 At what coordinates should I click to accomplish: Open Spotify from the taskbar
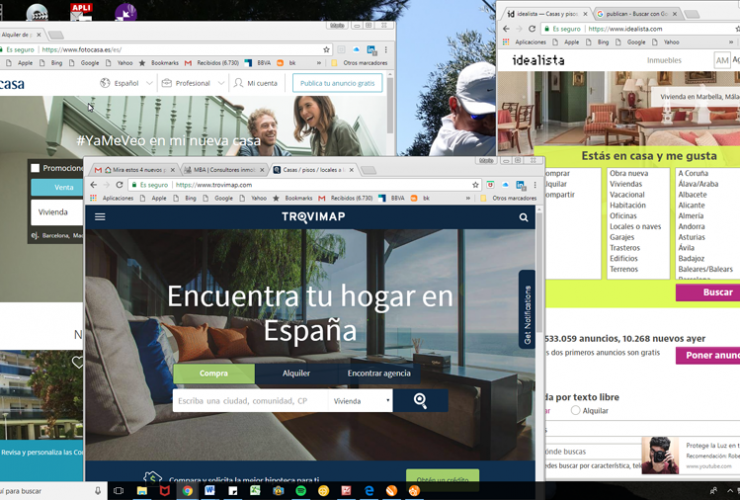tap(301, 491)
